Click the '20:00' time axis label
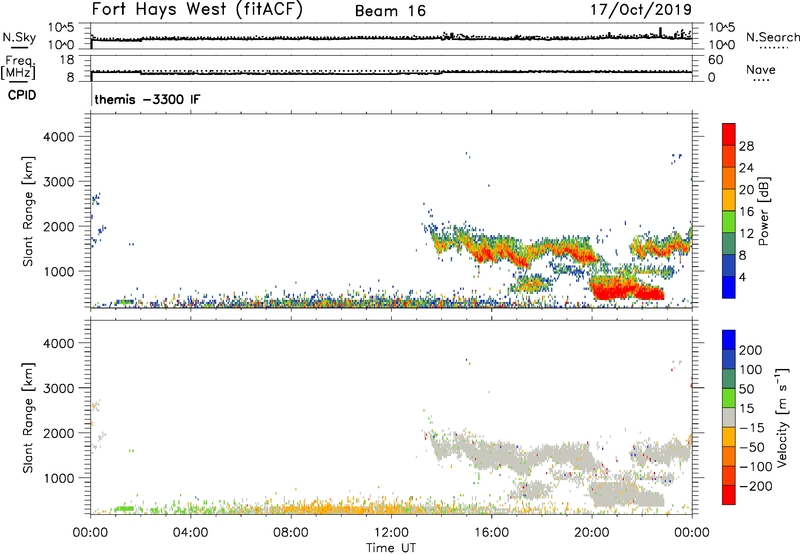Screen dimensions: 800x554 pyautogui.click(x=591, y=533)
